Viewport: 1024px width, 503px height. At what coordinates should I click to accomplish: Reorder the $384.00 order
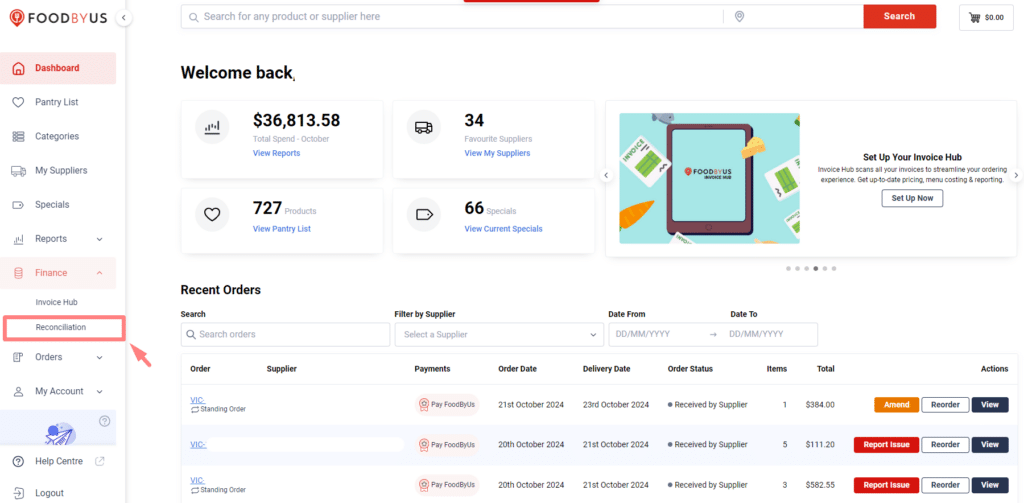[x=945, y=405]
